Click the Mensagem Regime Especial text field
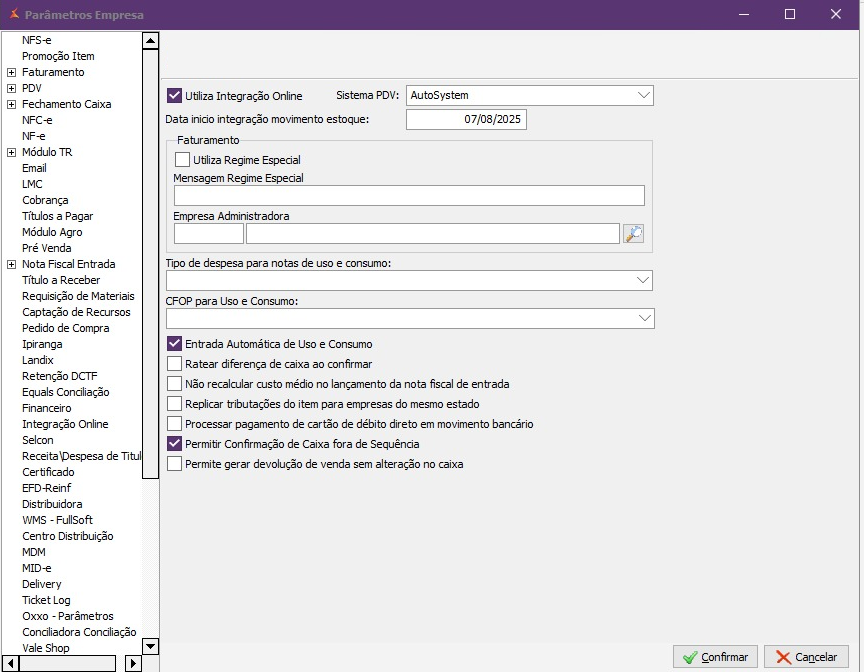 [409, 196]
